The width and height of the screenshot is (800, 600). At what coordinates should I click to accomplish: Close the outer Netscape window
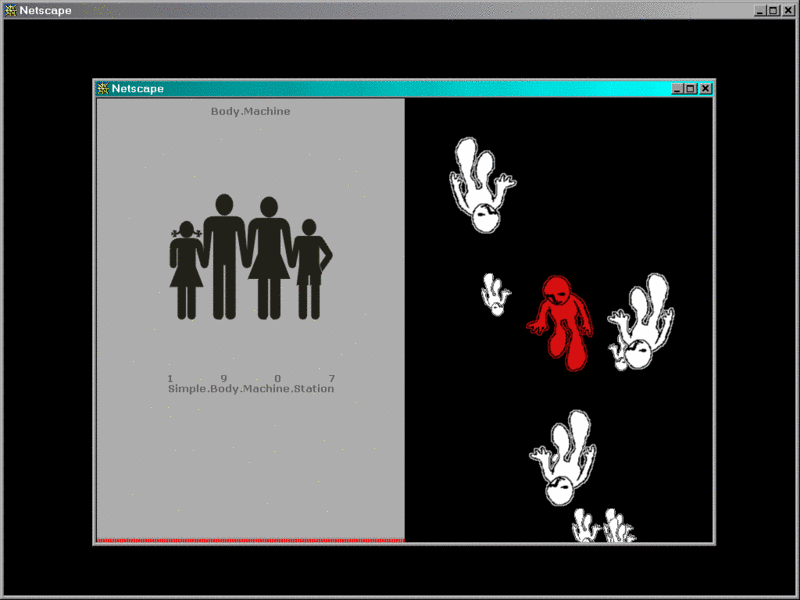(788, 10)
